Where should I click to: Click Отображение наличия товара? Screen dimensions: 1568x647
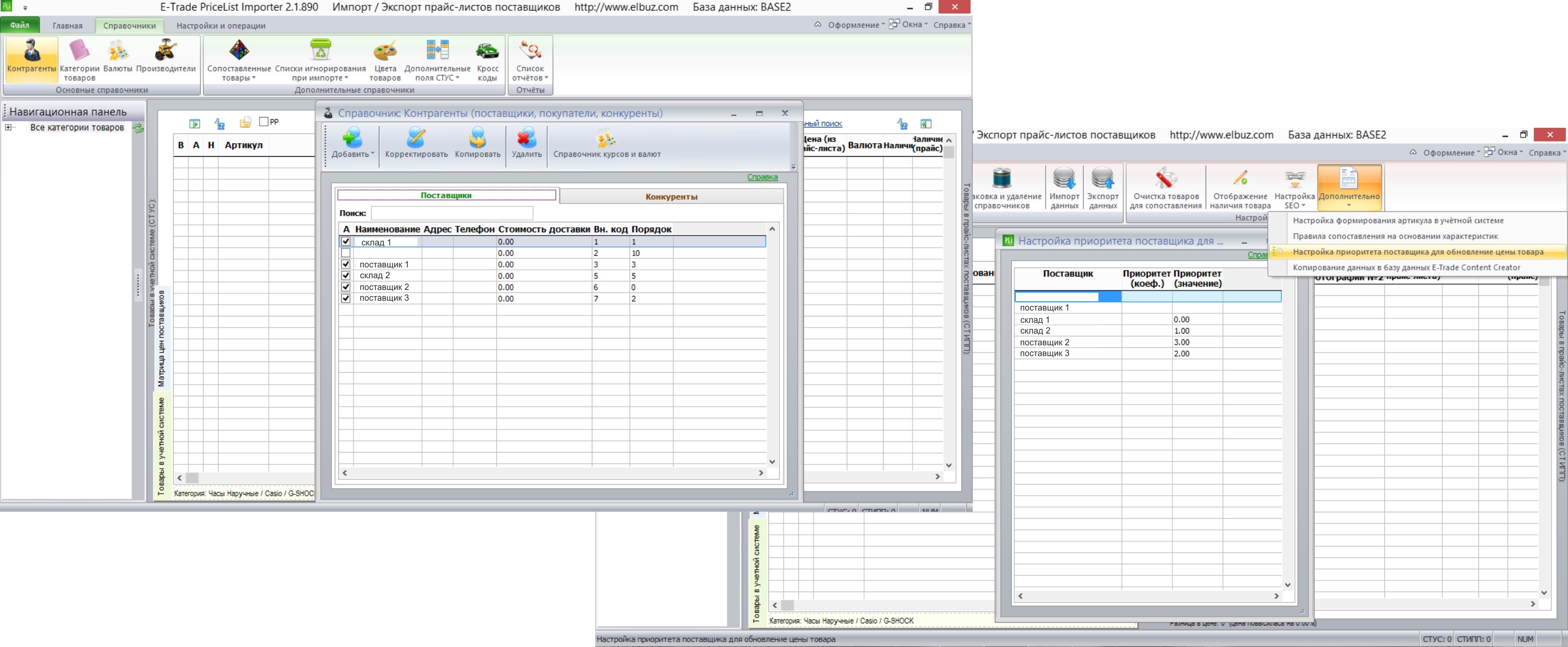[x=1240, y=188]
